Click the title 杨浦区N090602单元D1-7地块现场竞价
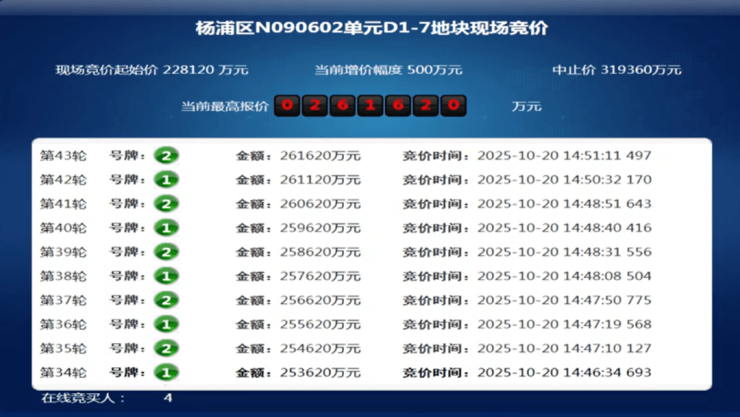This screenshot has height=417, width=740. [x=372, y=28]
